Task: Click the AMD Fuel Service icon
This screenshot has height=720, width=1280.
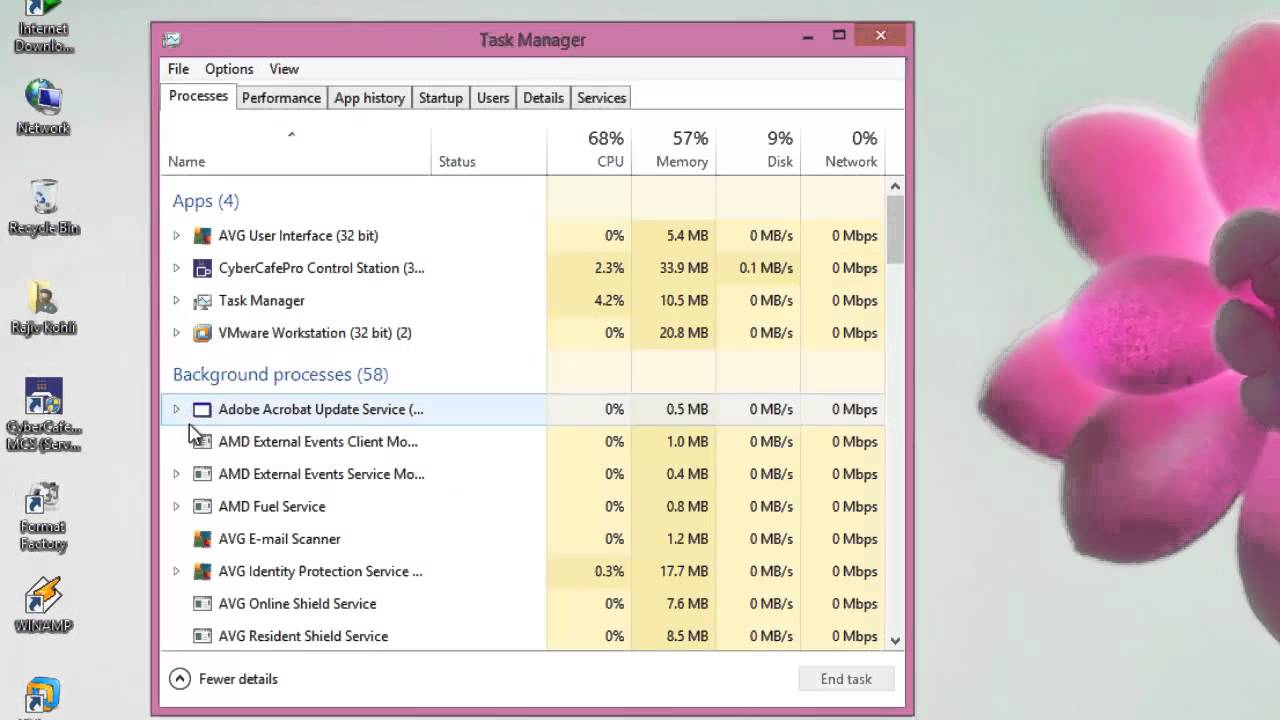Action: 202,507
